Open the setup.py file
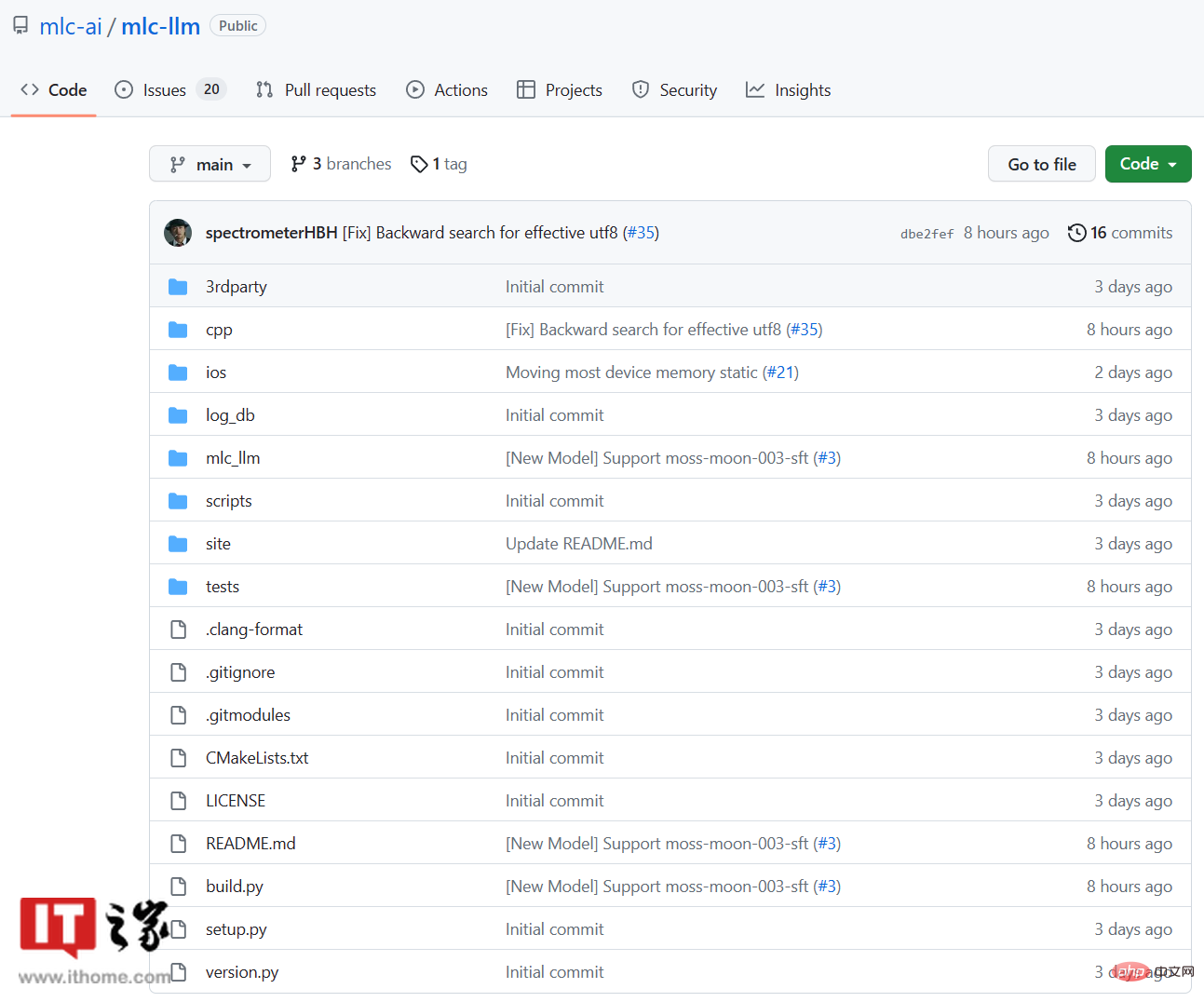This screenshot has height=1002, width=1204. [237, 929]
